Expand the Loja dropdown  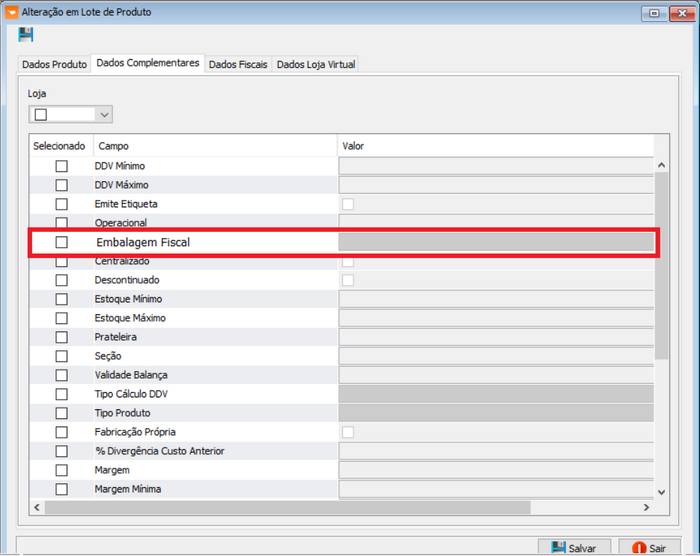pos(104,115)
